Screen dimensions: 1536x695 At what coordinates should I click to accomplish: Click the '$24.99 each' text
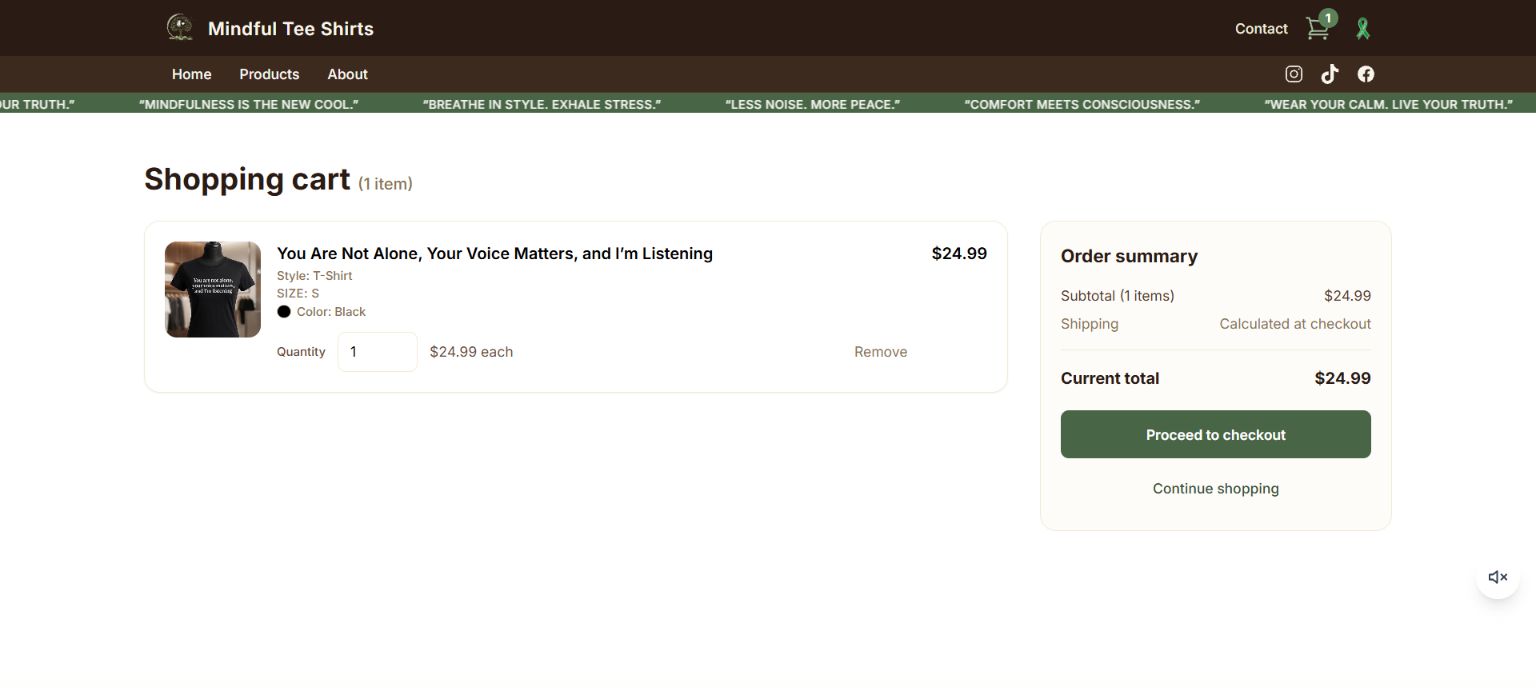tap(471, 352)
